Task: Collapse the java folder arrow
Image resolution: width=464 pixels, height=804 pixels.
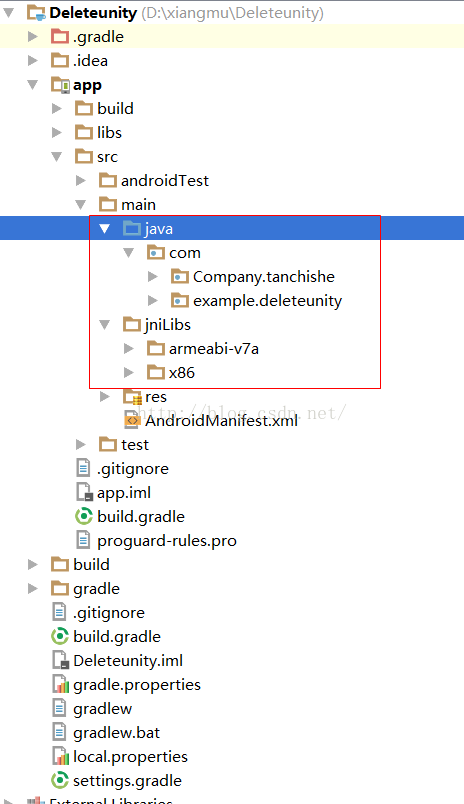Action: point(105,229)
